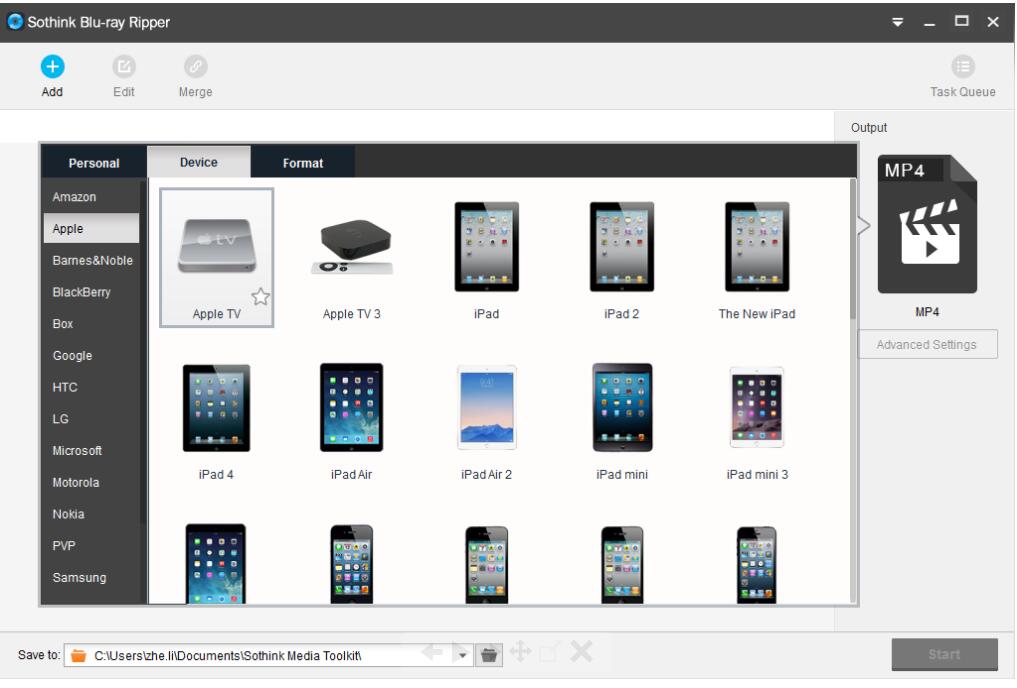This screenshot has width=1017, height=688.
Task: Open the LG device category
Action: tap(91, 419)
